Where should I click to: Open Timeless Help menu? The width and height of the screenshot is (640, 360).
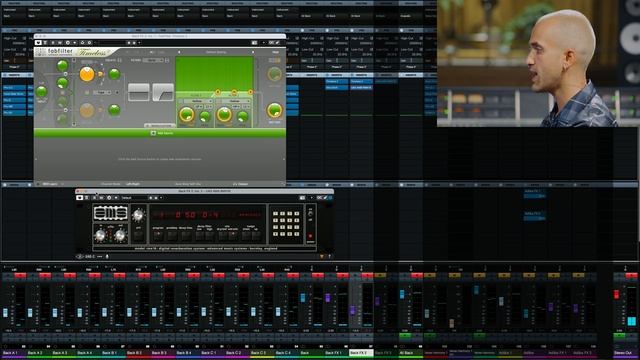276,52
